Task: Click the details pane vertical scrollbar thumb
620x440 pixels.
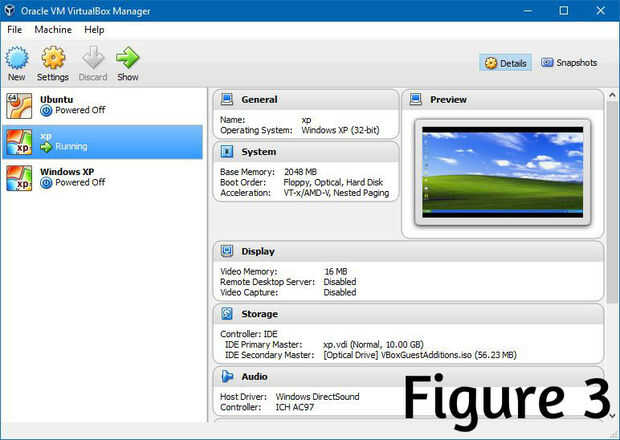Action: tap(612, 202)
